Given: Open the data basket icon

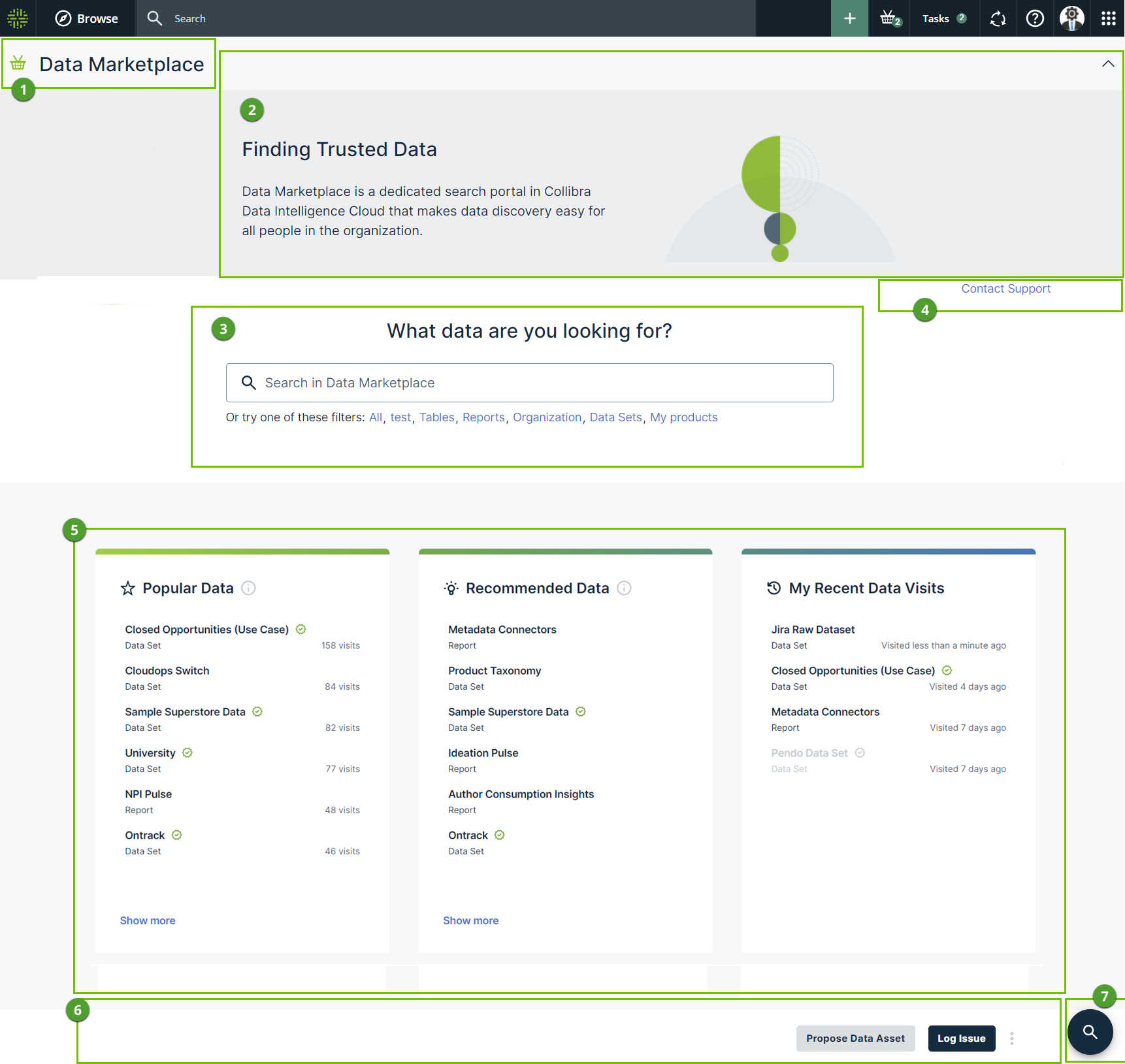Looking at the screenshot, I should 889,18.
